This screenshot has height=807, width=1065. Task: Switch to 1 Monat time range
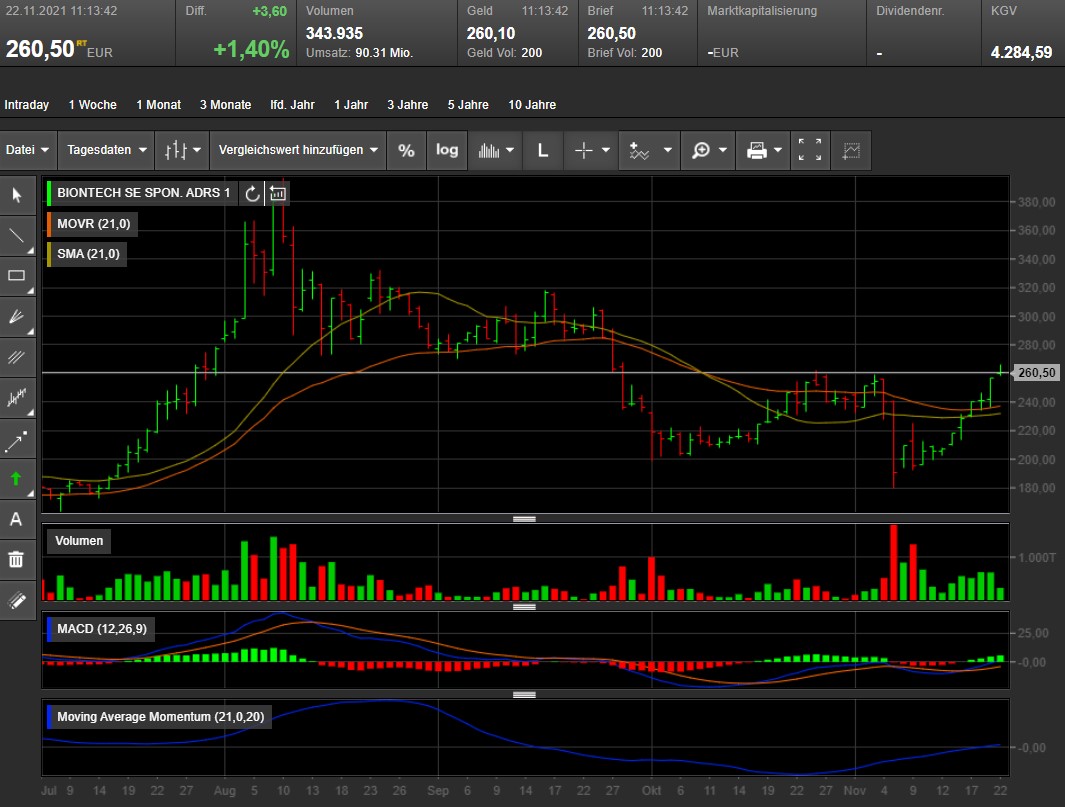pyautogui.click(x=158, y=105)
